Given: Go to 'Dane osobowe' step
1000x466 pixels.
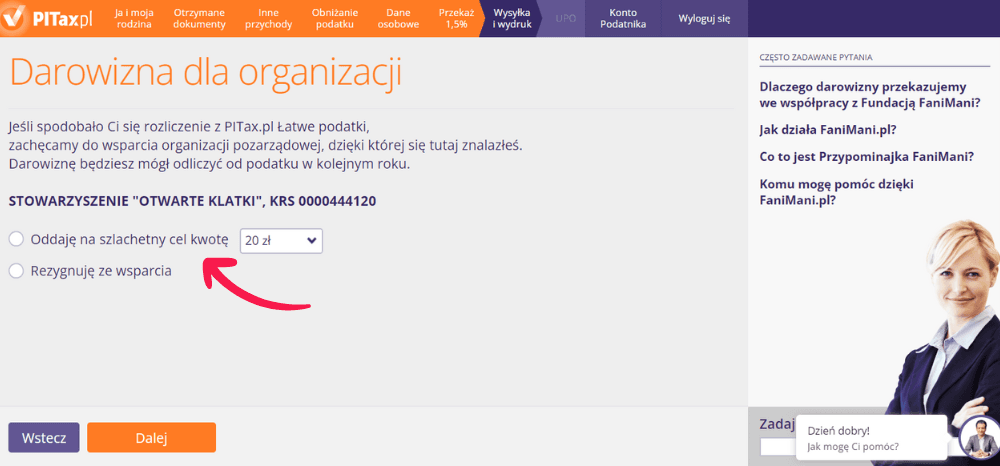Looking at the screenshot, I should pyautogui.click(x=398, y=18).
